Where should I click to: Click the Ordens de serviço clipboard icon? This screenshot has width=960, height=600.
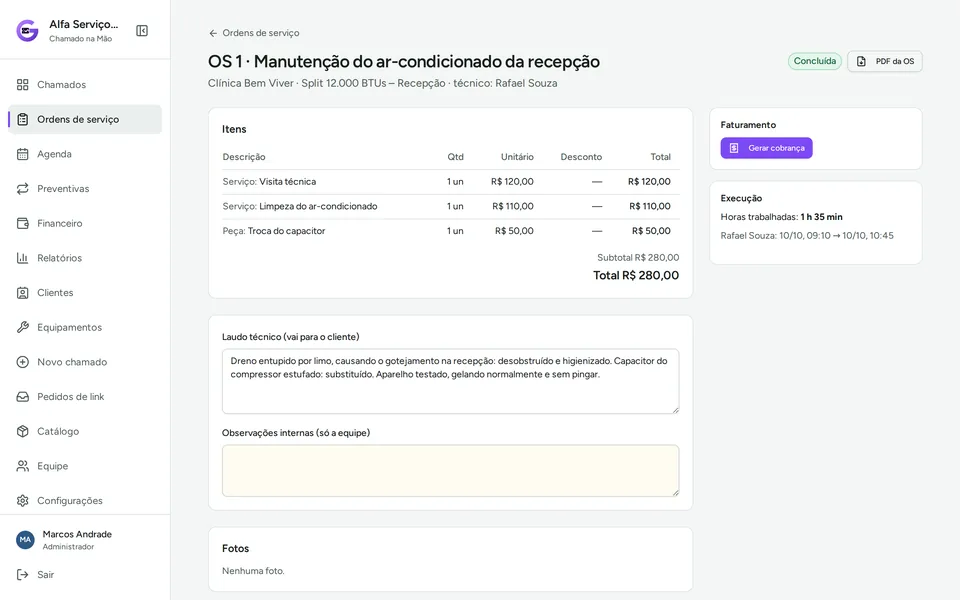tap(23, 119)
